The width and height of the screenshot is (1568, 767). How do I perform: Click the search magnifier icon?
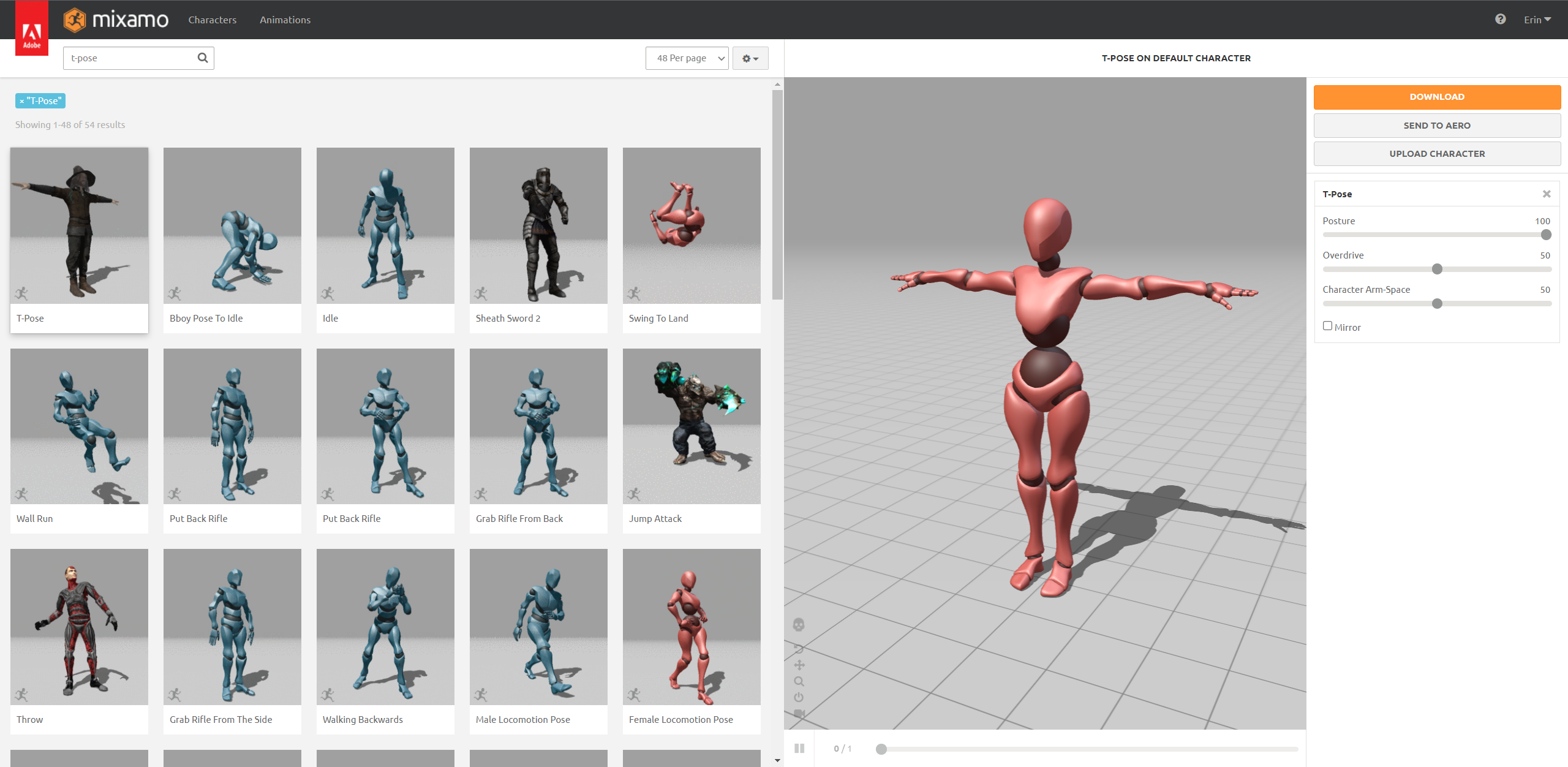pyautogui.click(x=203, y=58)
